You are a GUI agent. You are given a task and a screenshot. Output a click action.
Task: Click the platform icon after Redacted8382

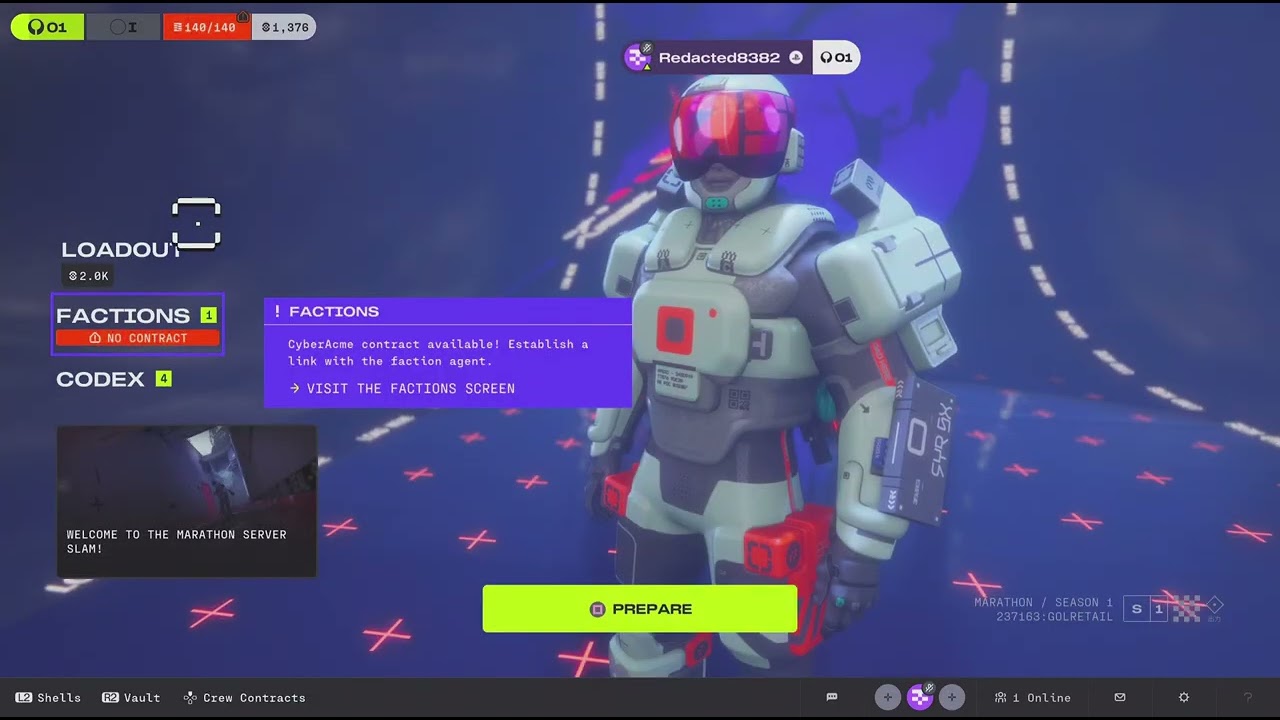tap(796, 58)
